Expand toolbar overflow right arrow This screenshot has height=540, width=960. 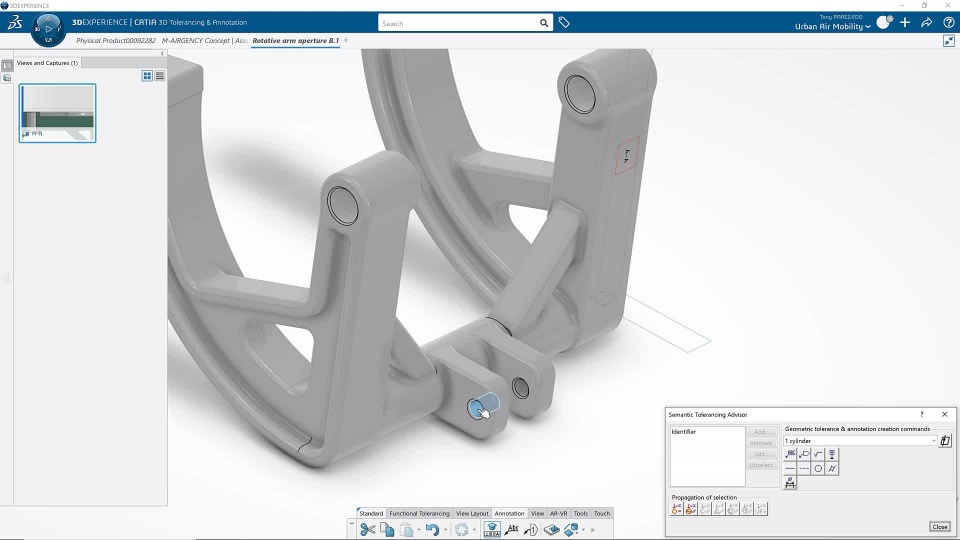593,530
